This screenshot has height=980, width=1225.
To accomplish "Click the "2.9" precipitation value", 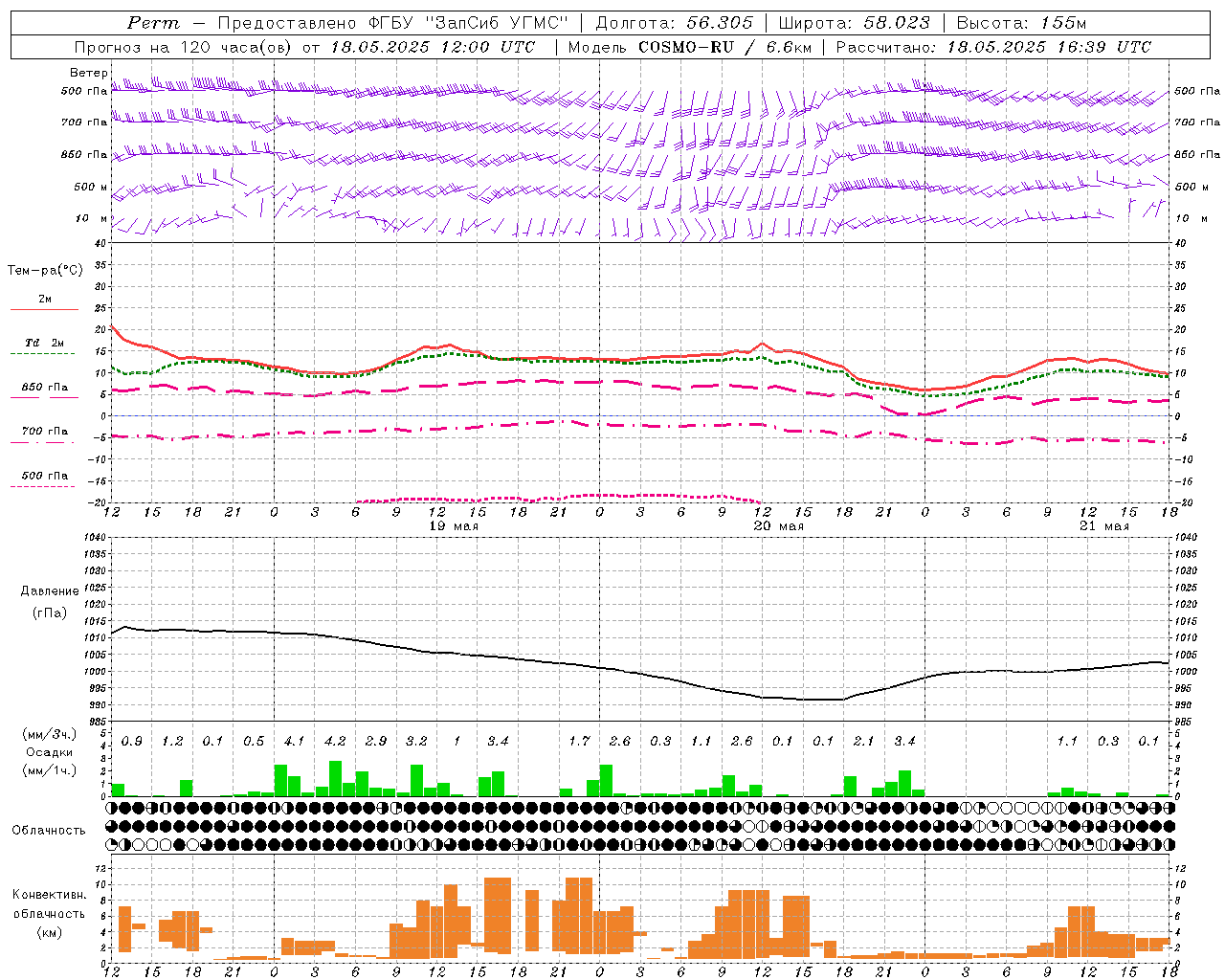I will click(376, 742).
